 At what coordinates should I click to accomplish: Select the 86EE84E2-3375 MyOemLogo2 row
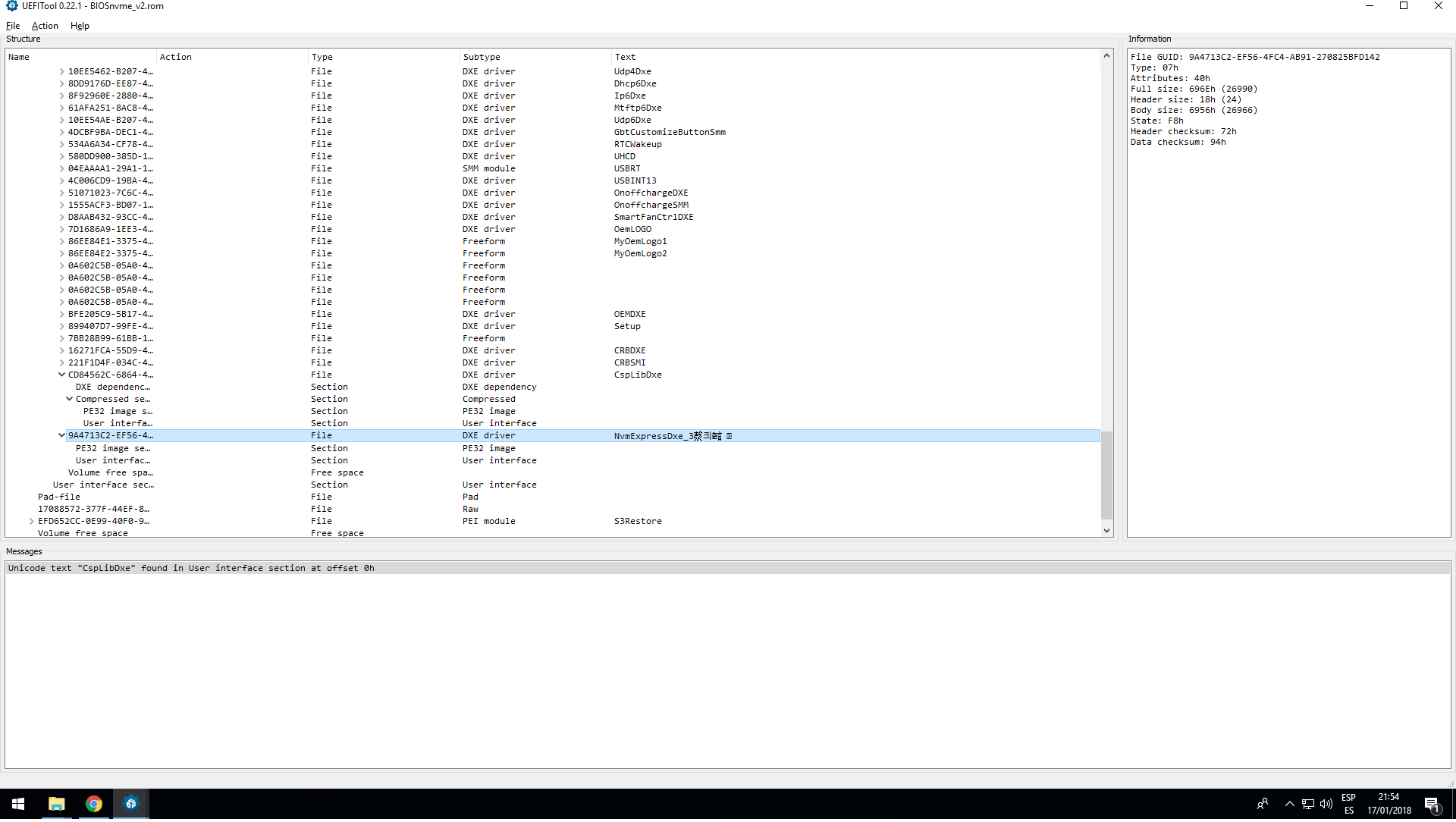coord(553,254)
